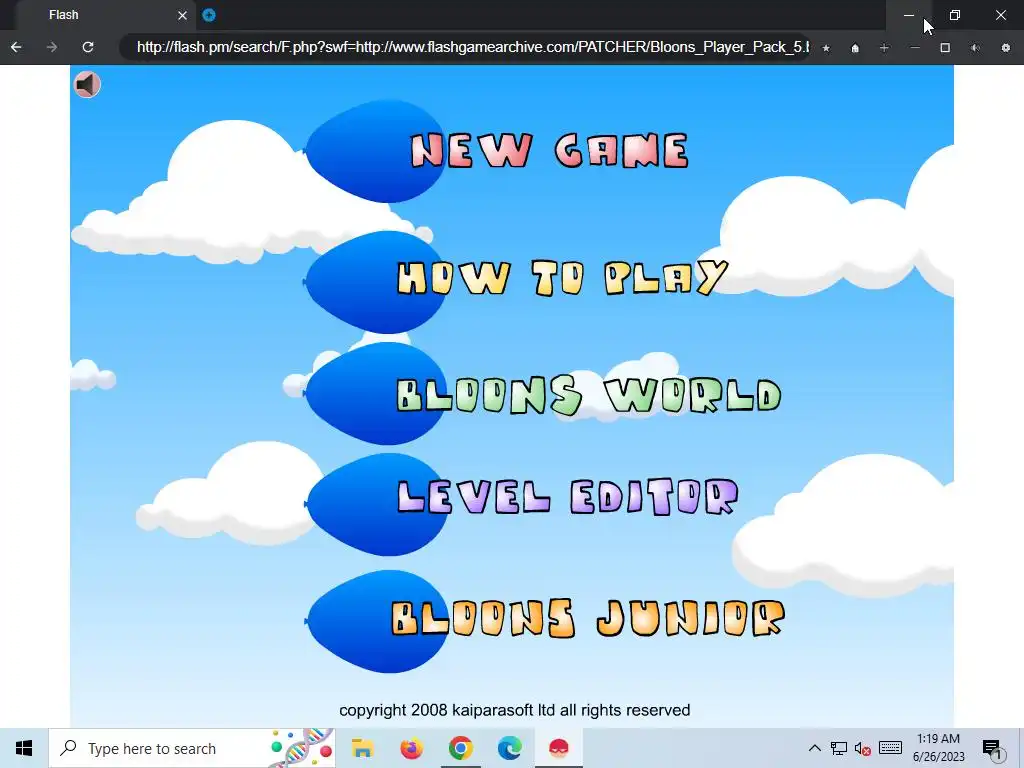Open the Windows Start menu
The image size is (1024, 768).
[x=24, y=748]
